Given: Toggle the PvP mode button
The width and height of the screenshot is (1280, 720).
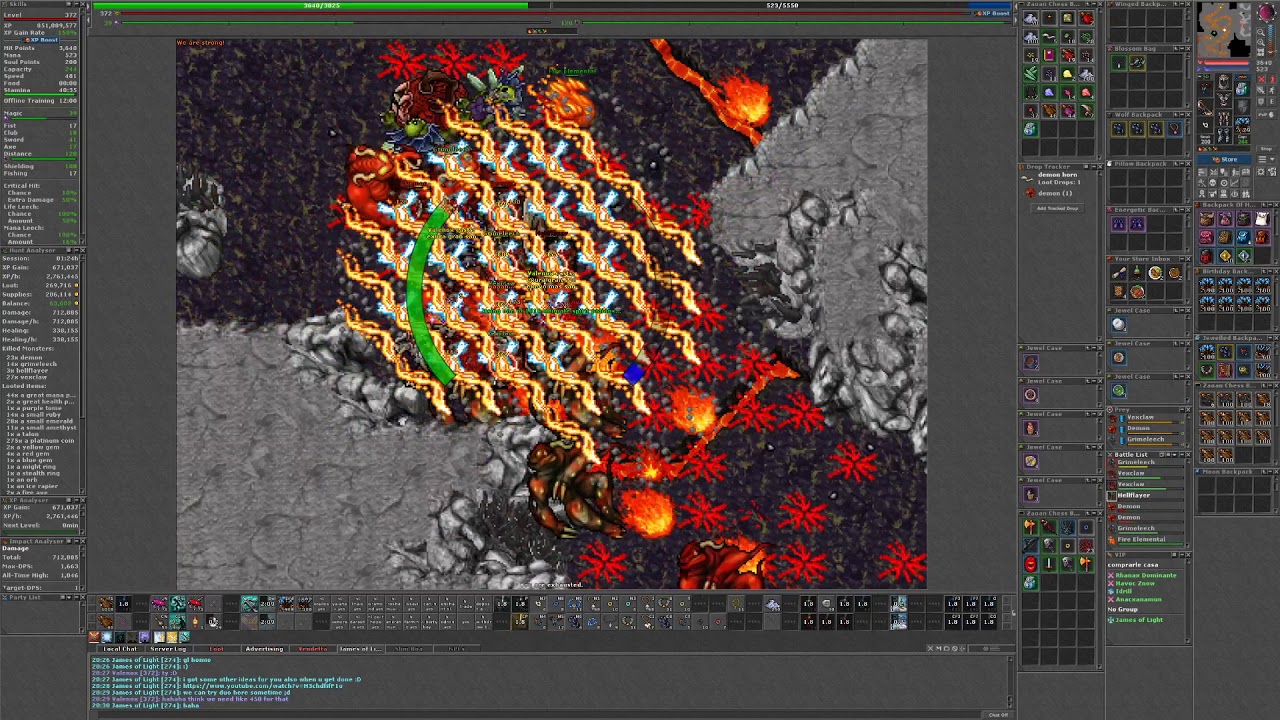Looking at the screenshot, I should pyautogui.click(x=1266, y=115).
